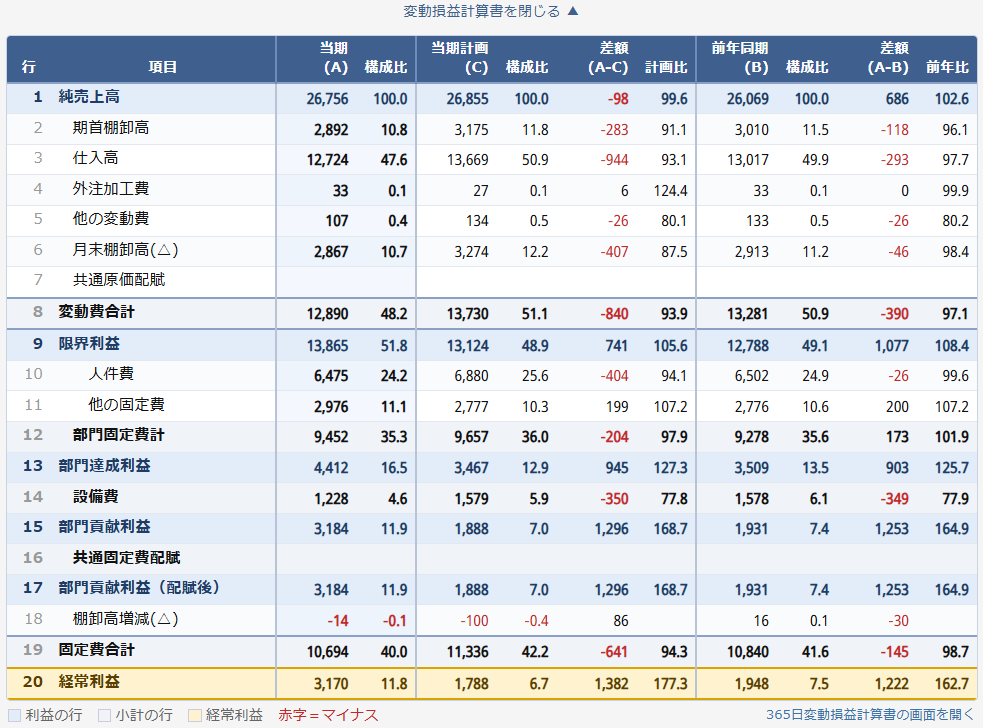
Task: Select the 限界利益 row label
Action: tap(89, 344)
